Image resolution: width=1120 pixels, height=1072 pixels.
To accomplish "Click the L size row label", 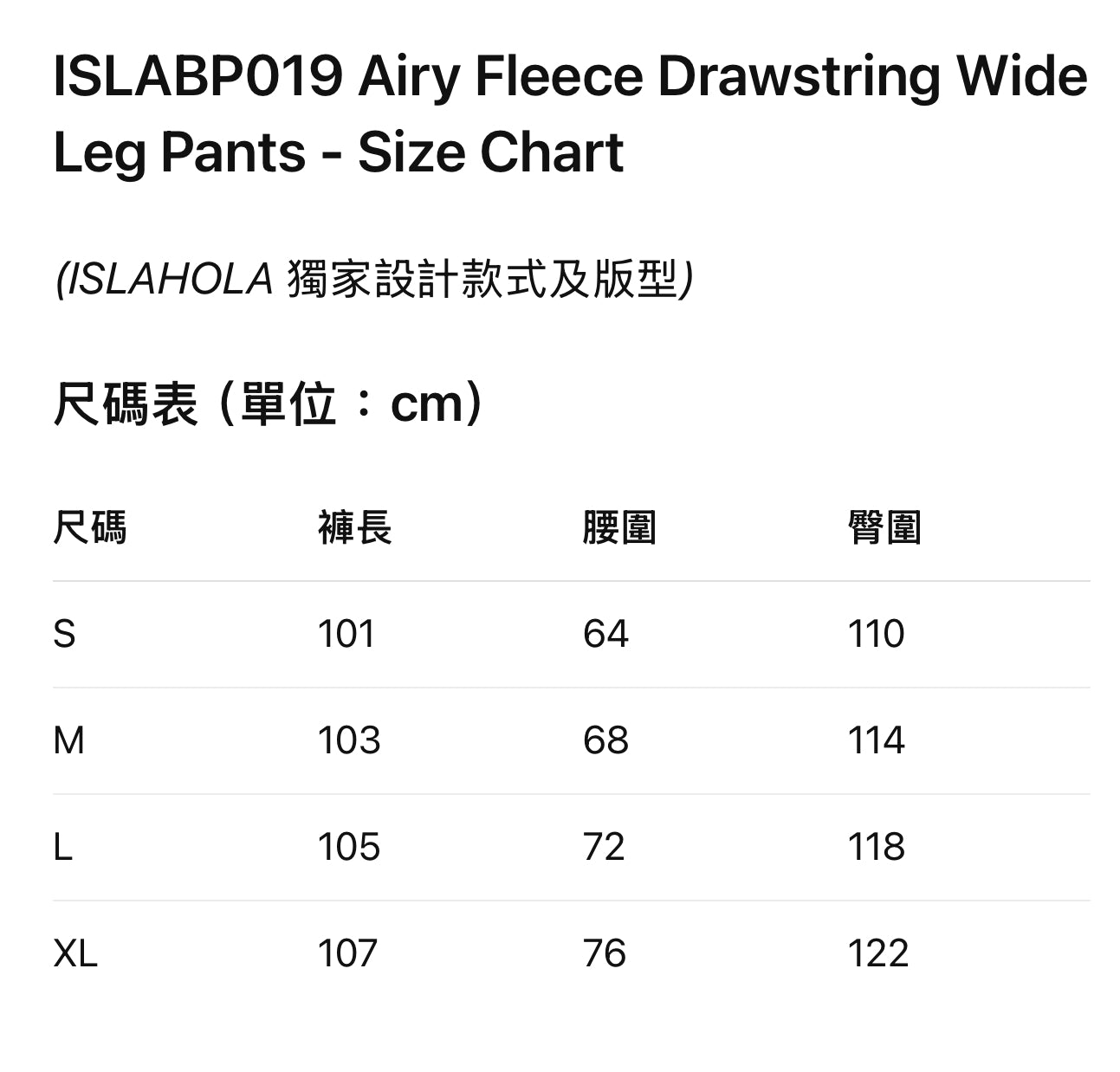I will [x=63, y=848].
